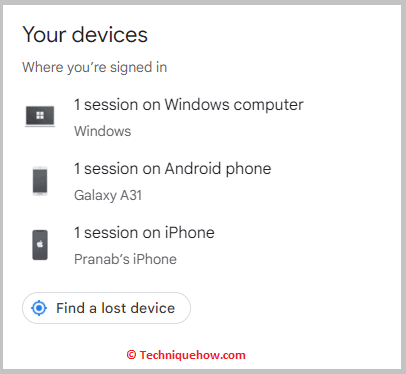Click the Windows subtitle under computer session
Viewport: 406px width, 374px height.
(x=103, y=131)
